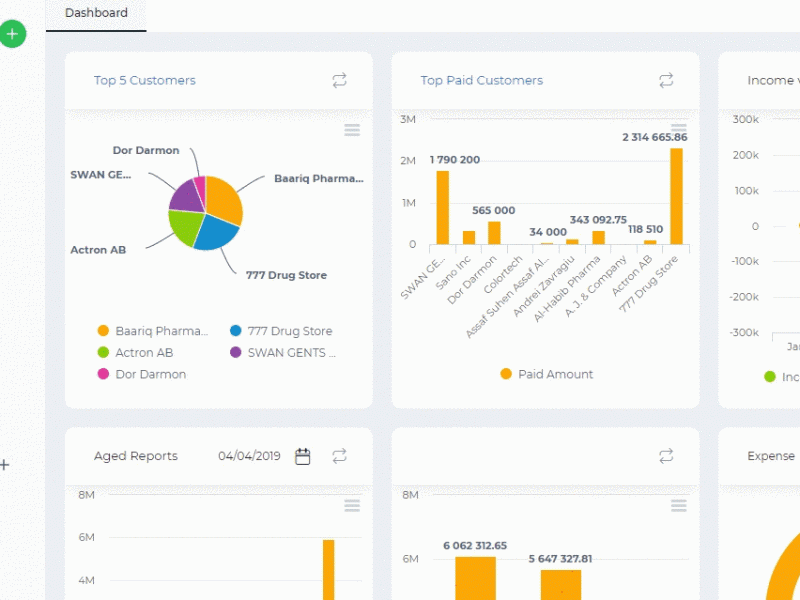Click the purple SWAN GE pie slice

tap(186, 198)
